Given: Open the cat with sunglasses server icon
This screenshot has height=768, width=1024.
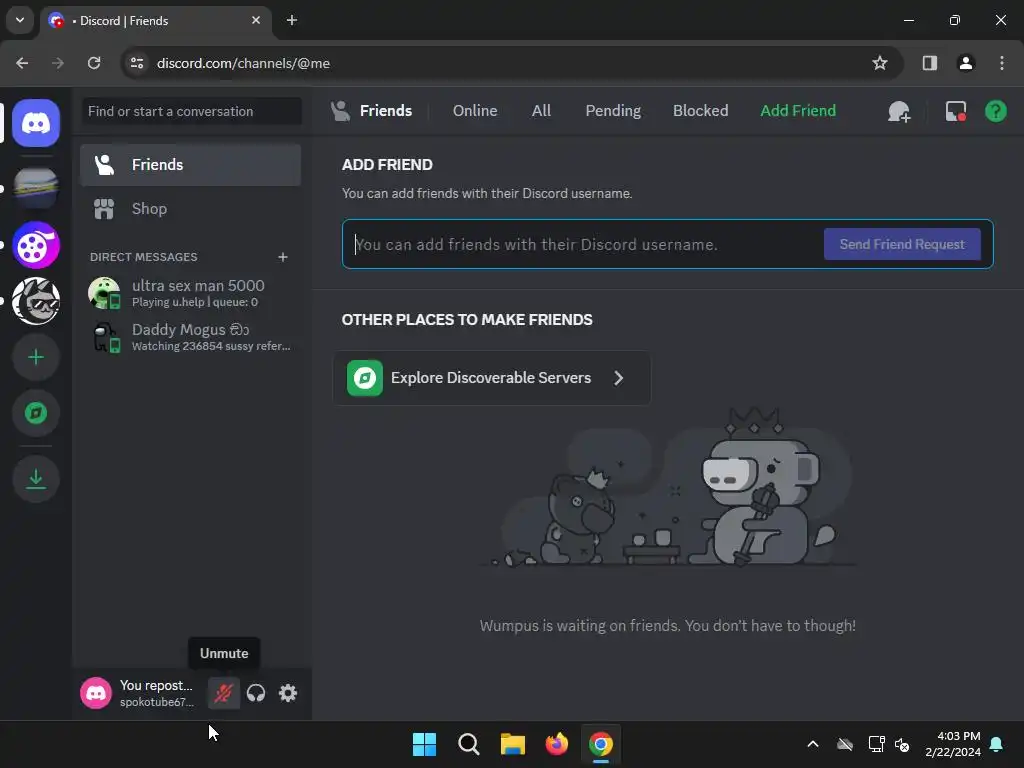Looking at the screenshot, I should pos(36,301).
